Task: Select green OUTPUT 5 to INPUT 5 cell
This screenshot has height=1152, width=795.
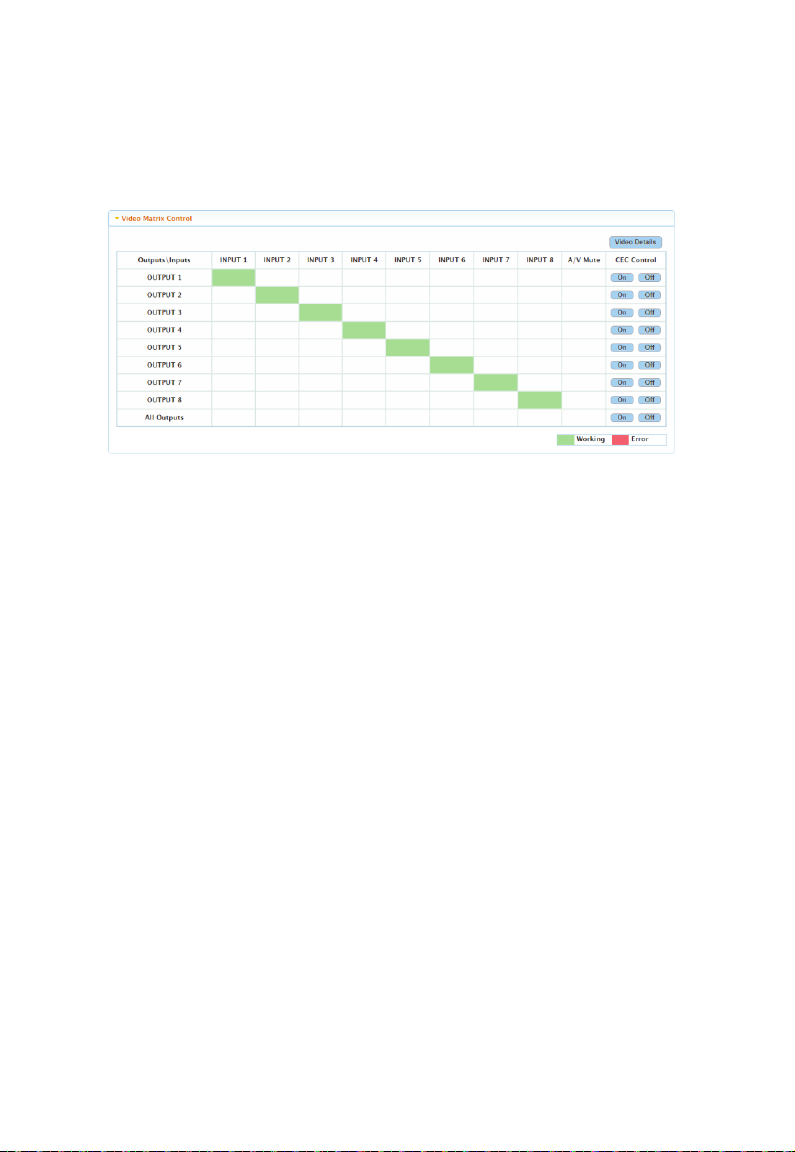Action: tap(408, 348)
